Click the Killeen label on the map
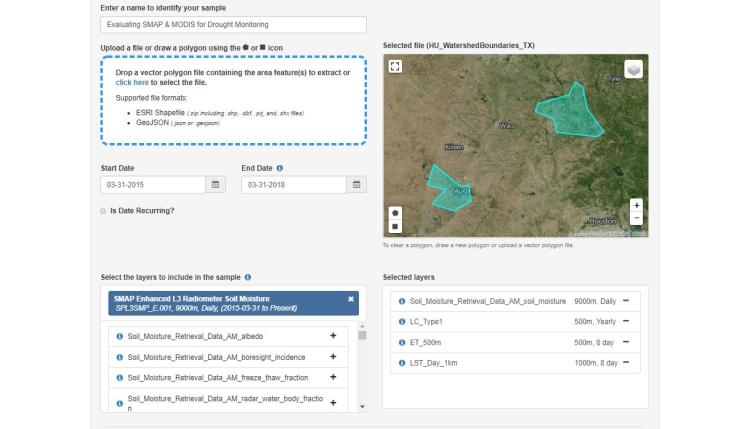This screenshot has width=750, height=429. pos(454,147)
